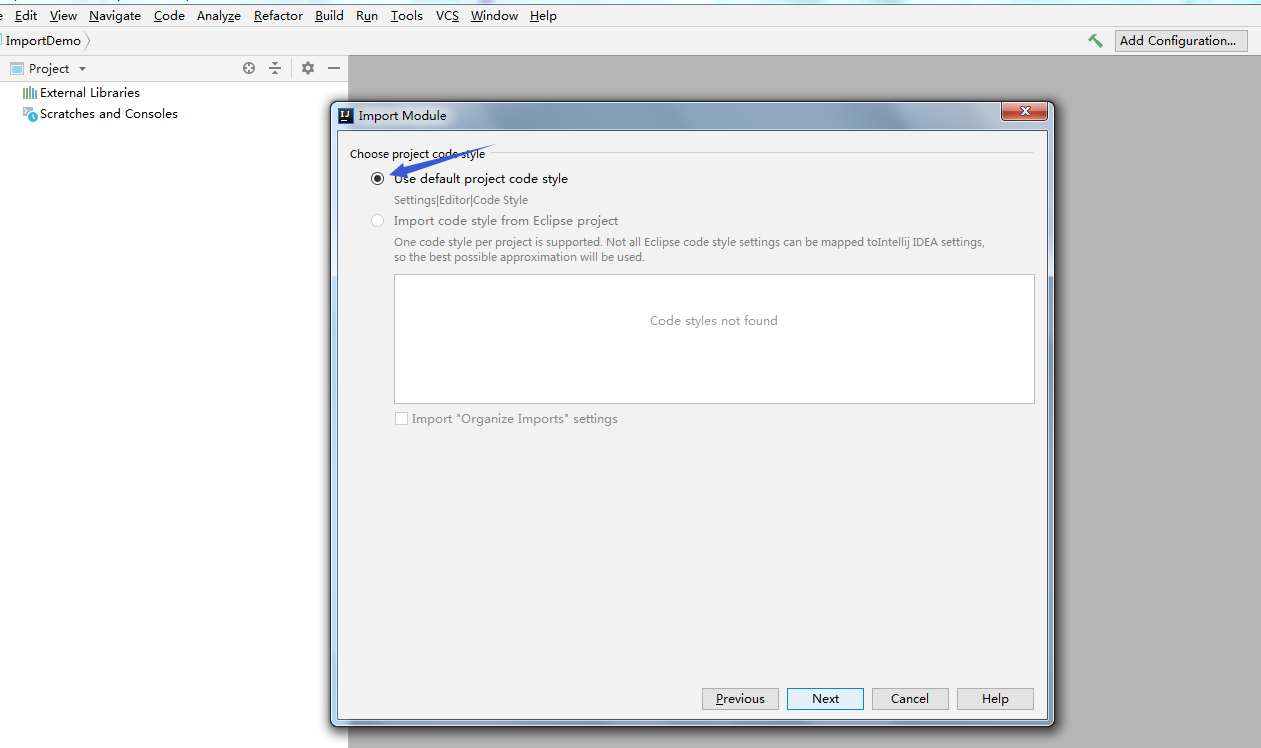Open the Window menu
The image size is (1261, 748).
(x=494, y=16)
